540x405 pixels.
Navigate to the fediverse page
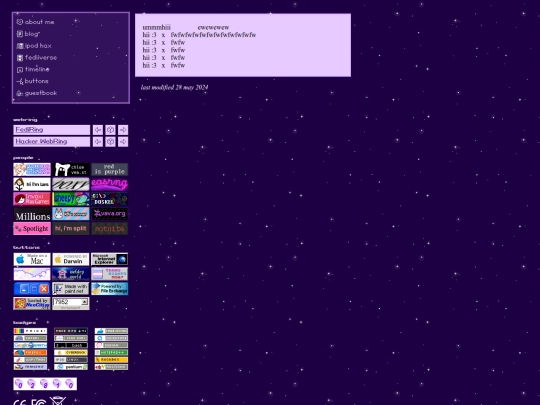pos(37,58)
